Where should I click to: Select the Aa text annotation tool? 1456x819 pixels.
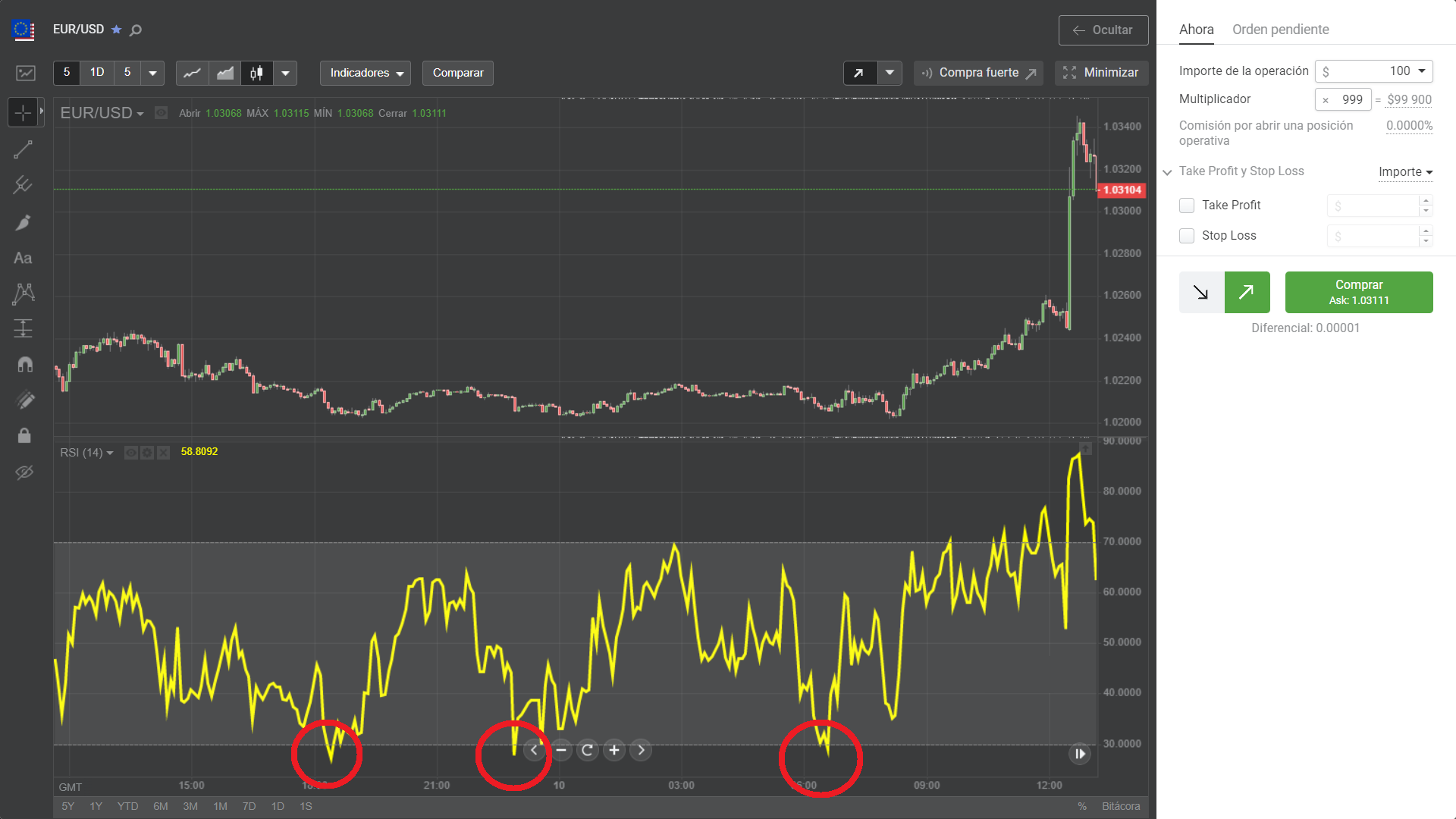pyautogui.click(x=23, y=259)
